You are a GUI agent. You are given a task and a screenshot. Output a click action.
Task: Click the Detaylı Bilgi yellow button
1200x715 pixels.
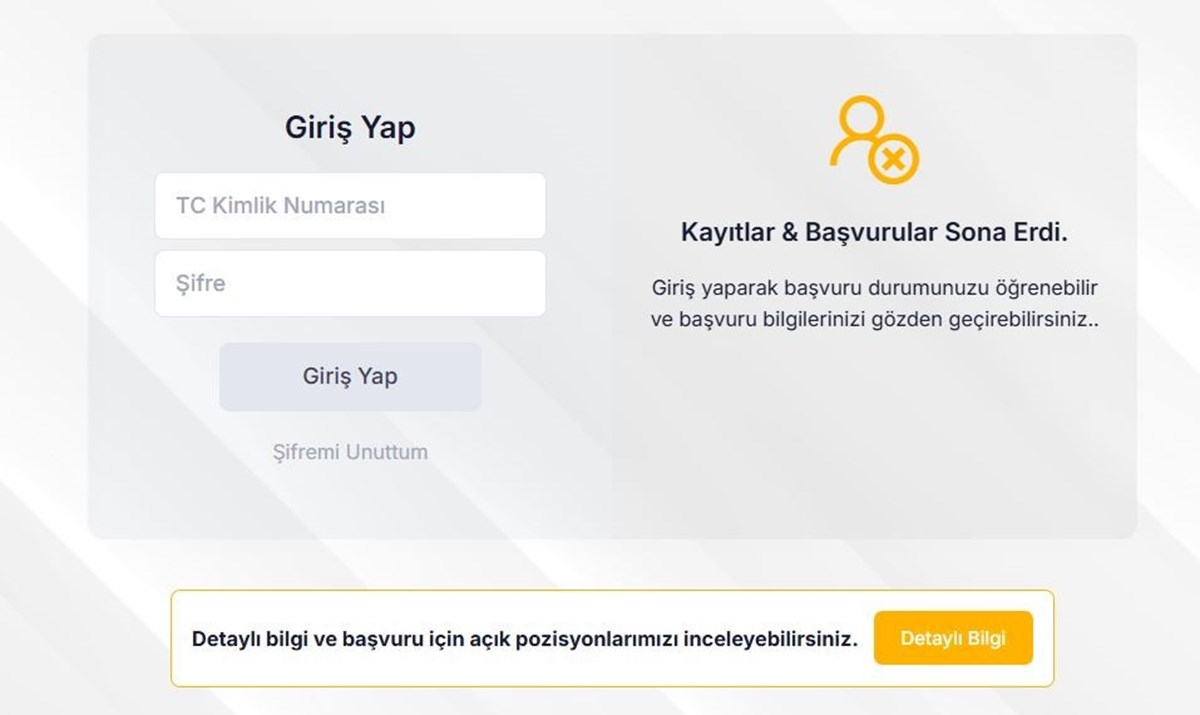[x=952, y=638]
